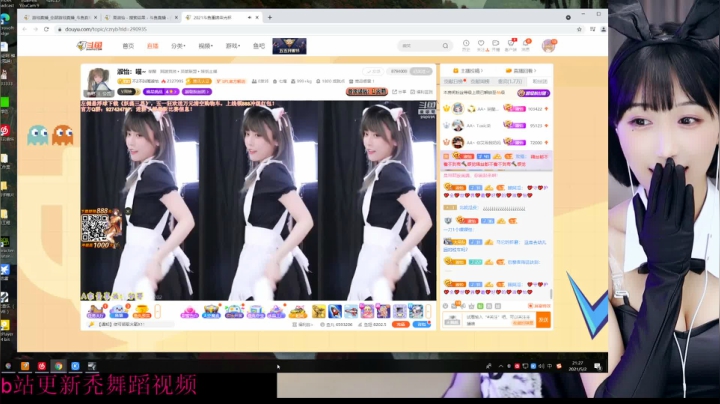Click the search magnifier icon
Screen dimensions: 720x404
click(445, 45)
